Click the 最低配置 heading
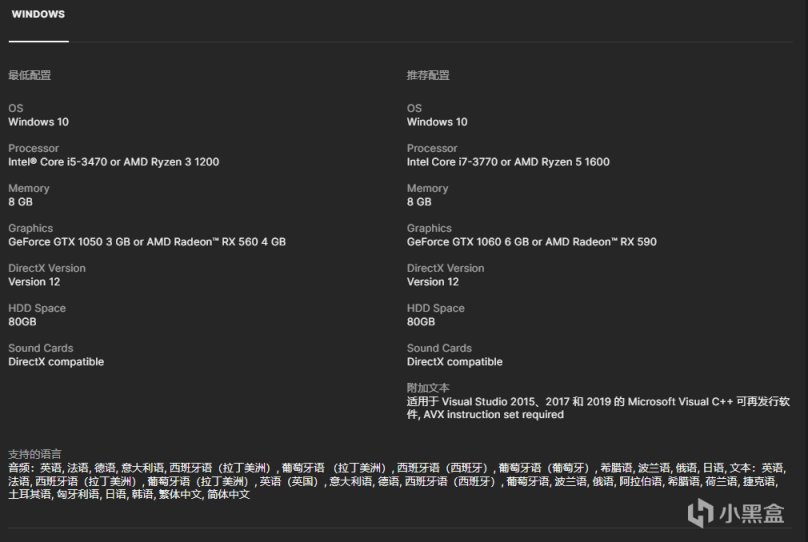This screenshot has height=542, width=808. pyautogui.click(x=29, y=75)
